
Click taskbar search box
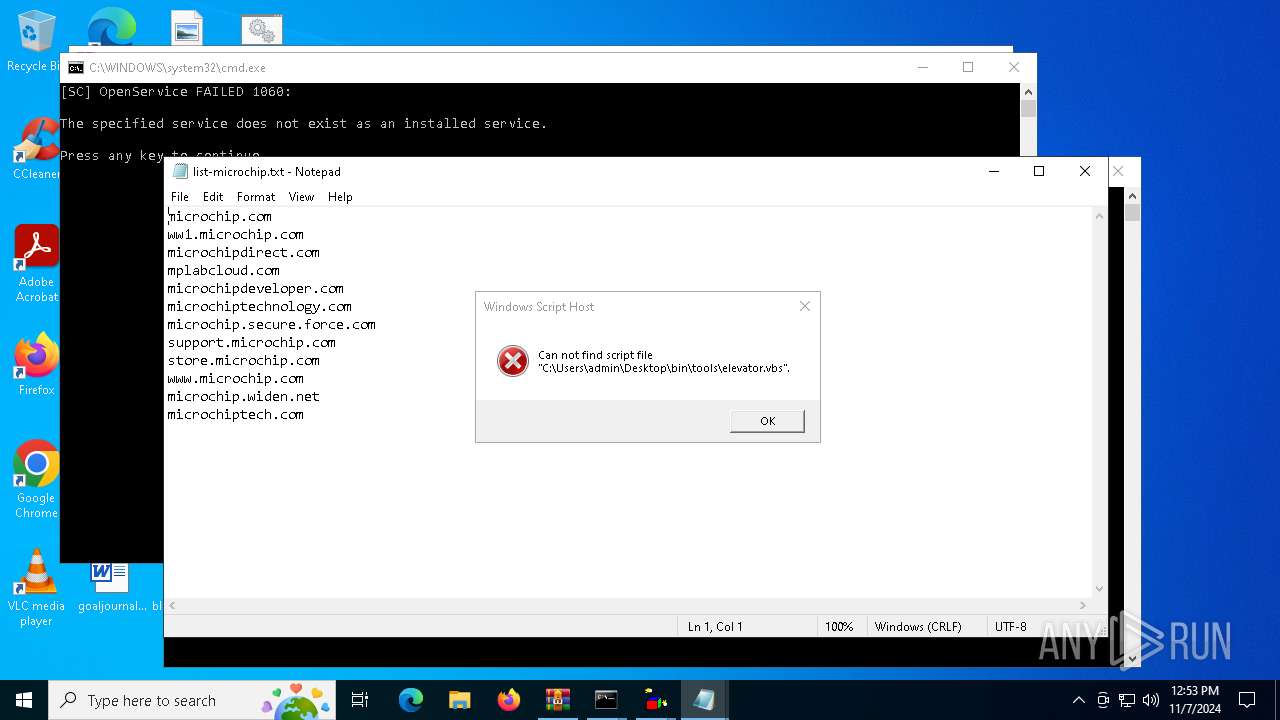194,700
